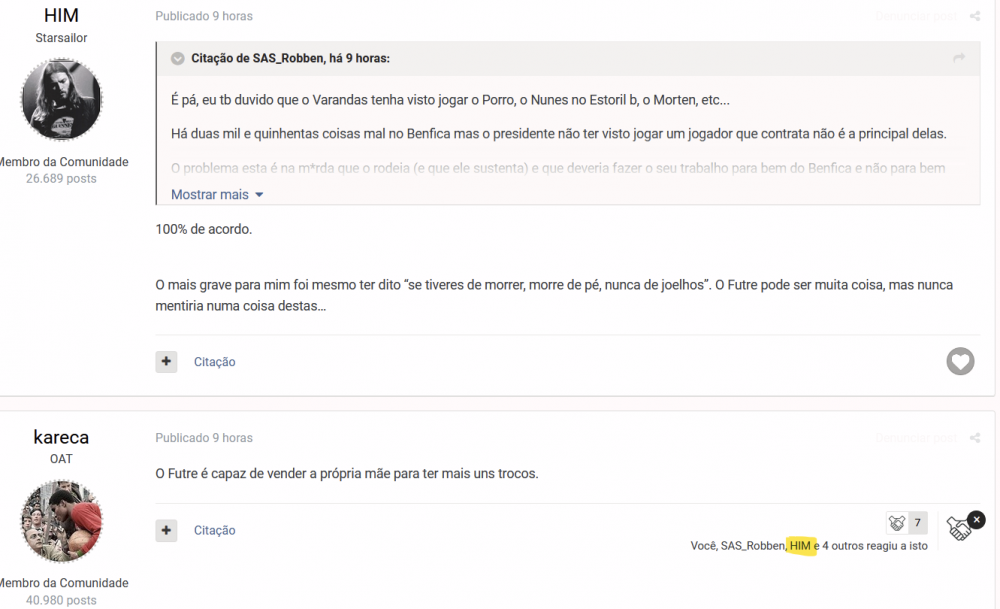Screen dimensions: 1000x609
Task: Click Membro da Comunidade under kareca
Action: point(64,583)
